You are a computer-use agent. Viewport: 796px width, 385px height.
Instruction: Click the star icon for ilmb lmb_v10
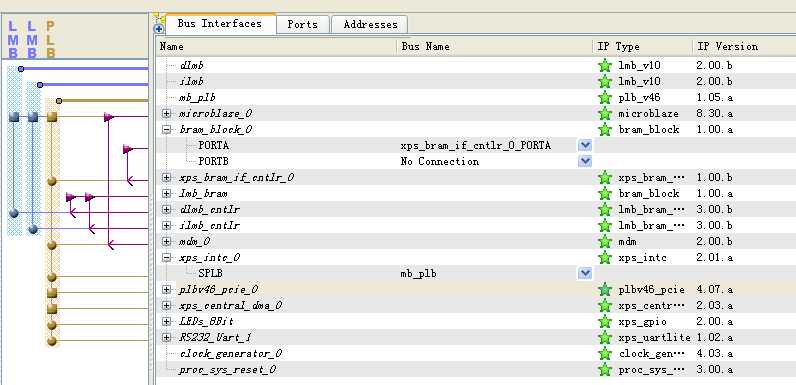pyautogui.click(x=605, y=81)
